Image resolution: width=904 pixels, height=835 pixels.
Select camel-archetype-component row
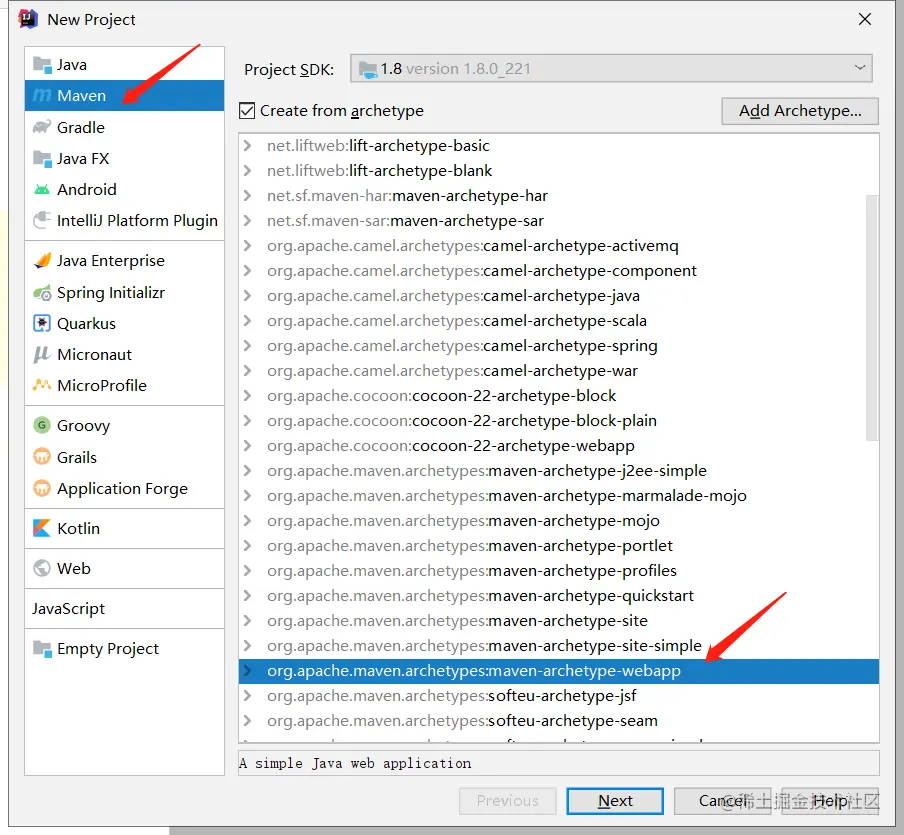558,270
